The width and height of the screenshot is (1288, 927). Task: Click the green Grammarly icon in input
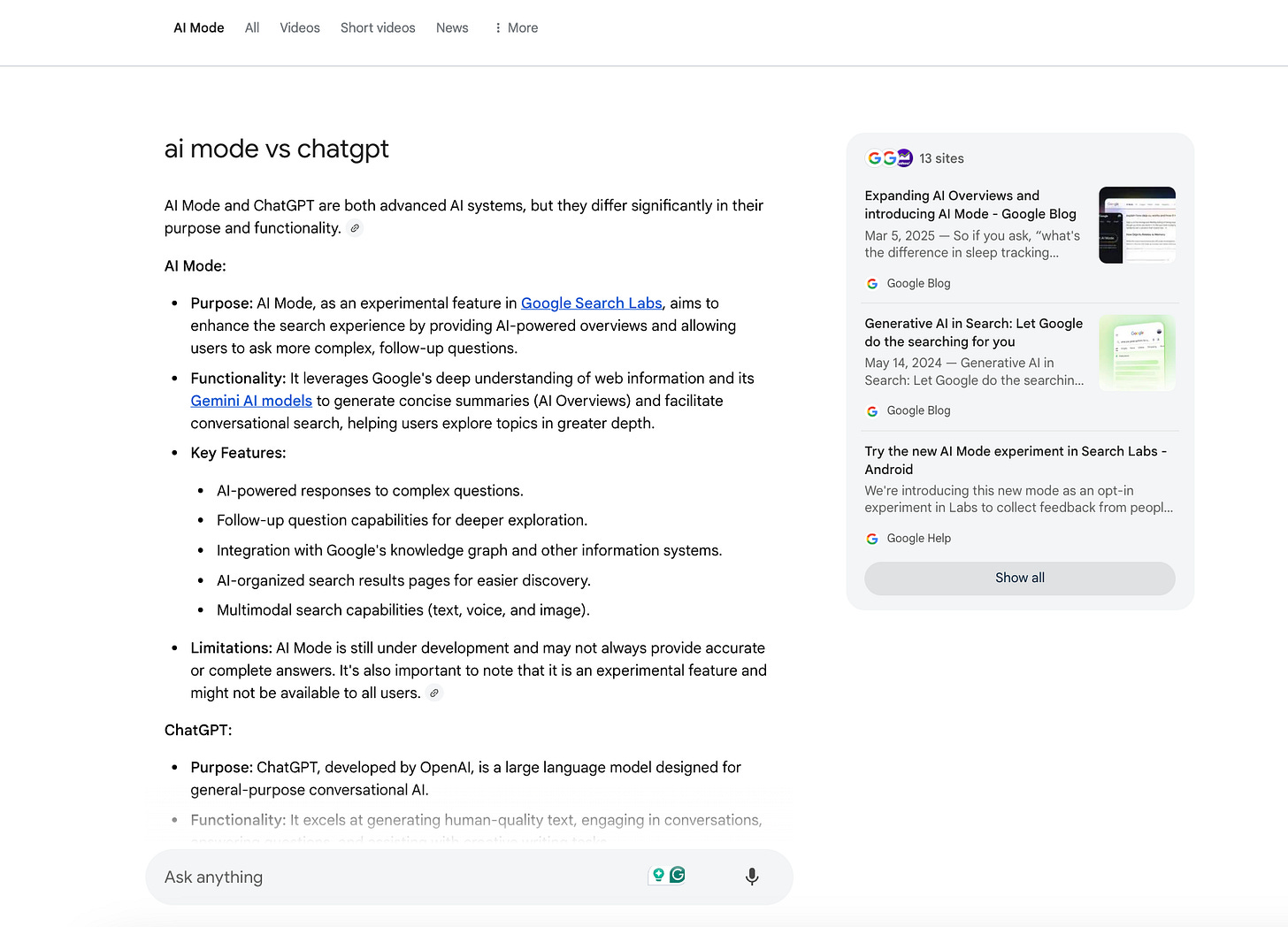[x=678, y=875]
